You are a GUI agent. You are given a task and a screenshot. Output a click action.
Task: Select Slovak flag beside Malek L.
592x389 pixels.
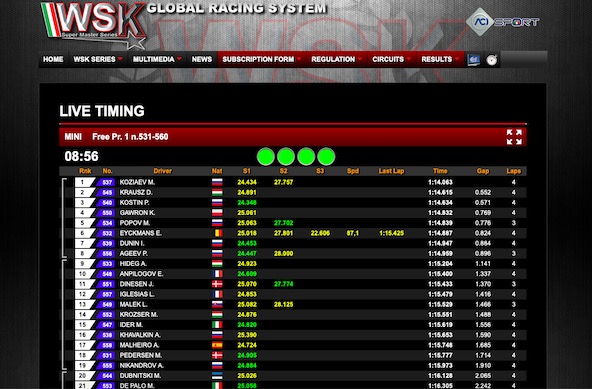coord(217,304)
